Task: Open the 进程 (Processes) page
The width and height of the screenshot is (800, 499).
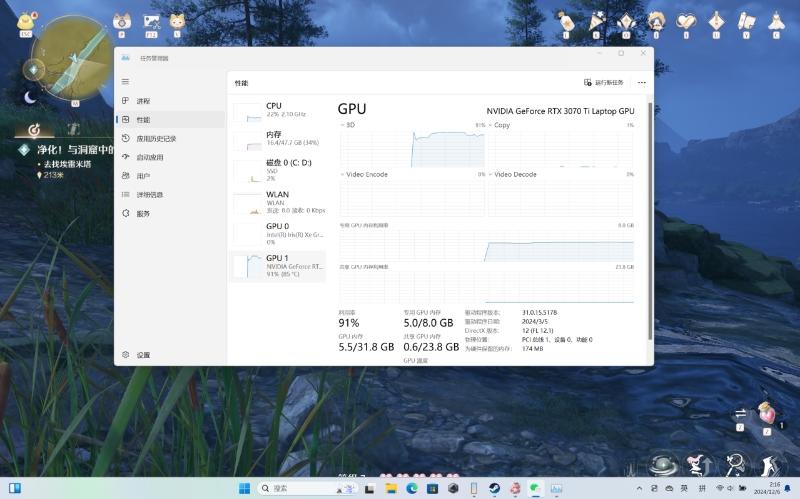Action: tap(170, 101)
